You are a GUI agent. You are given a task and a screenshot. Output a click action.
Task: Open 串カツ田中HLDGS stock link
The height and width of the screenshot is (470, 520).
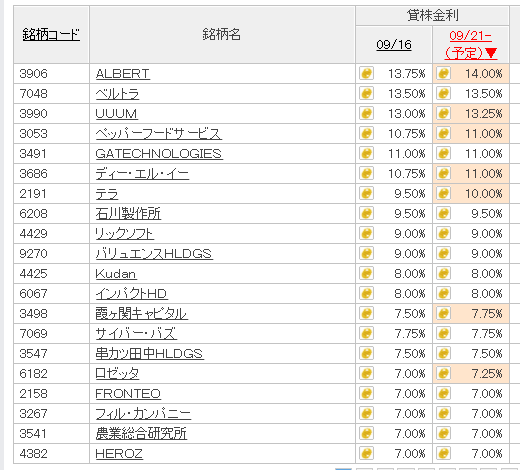149,354
